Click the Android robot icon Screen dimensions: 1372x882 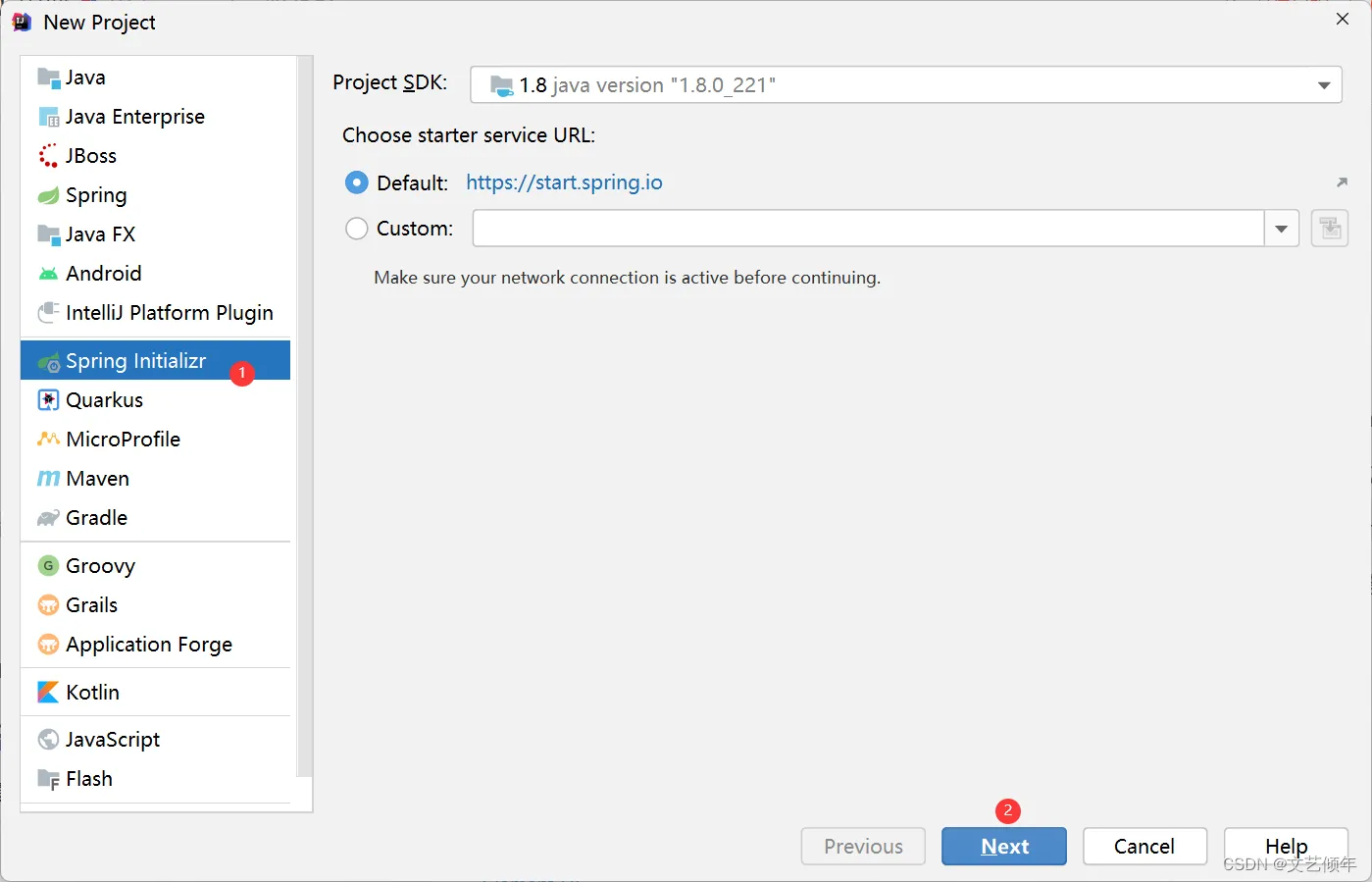(x=48, y=274)
